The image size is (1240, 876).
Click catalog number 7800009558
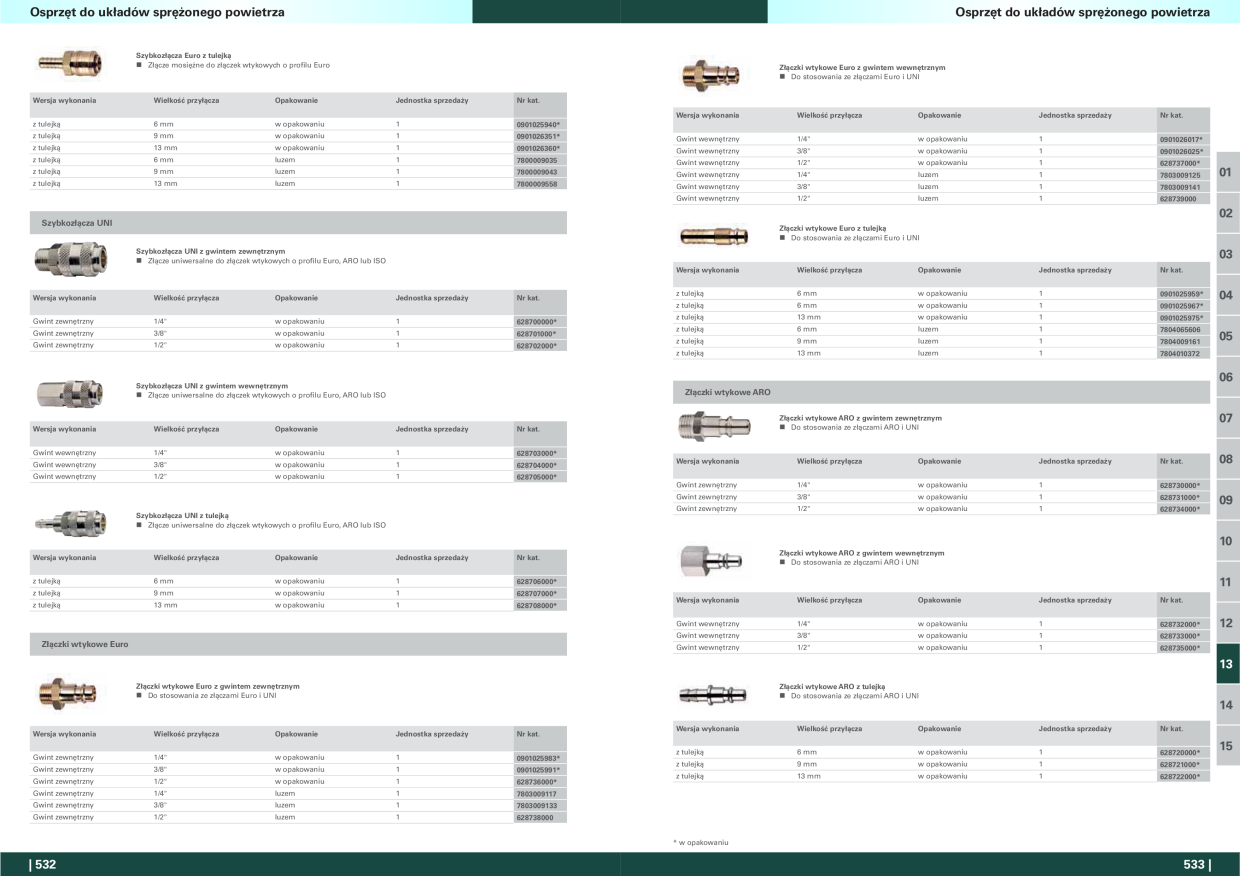[x=537, y=184]
